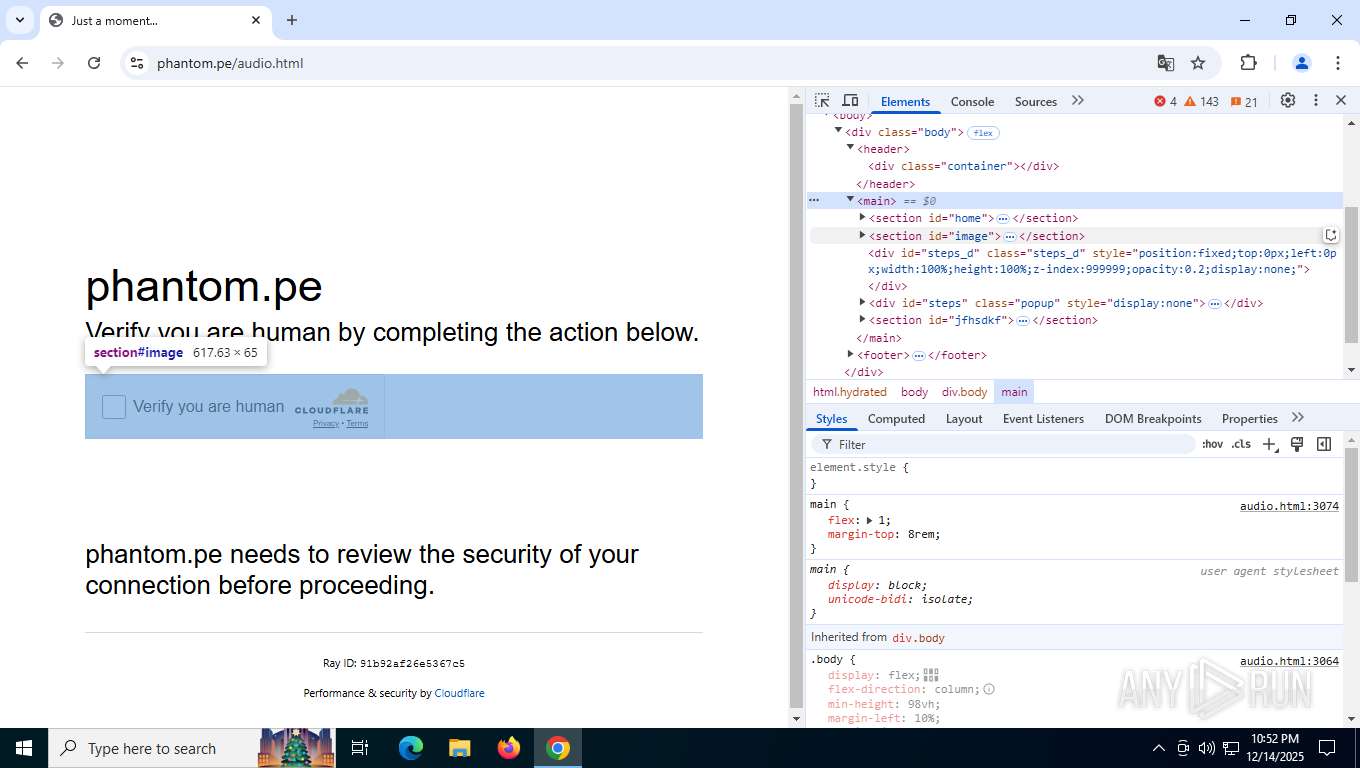This screenshot has width=1360, height=768.
Task: Launch Firefox from the taskbar
Action: click(509, 748)
